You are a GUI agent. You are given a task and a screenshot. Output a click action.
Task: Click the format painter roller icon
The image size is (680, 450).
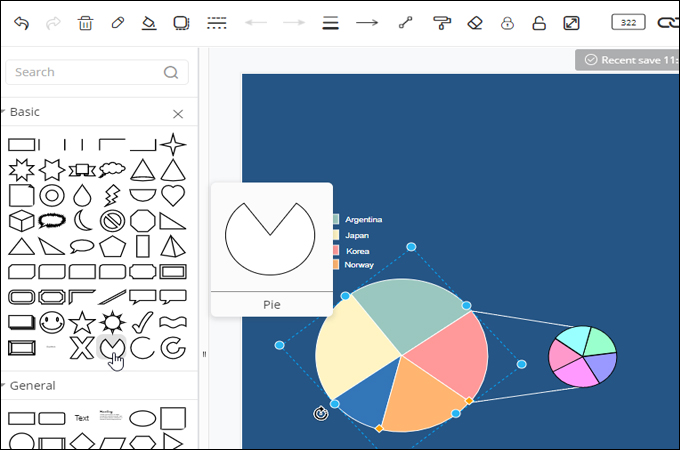[442, 23]
